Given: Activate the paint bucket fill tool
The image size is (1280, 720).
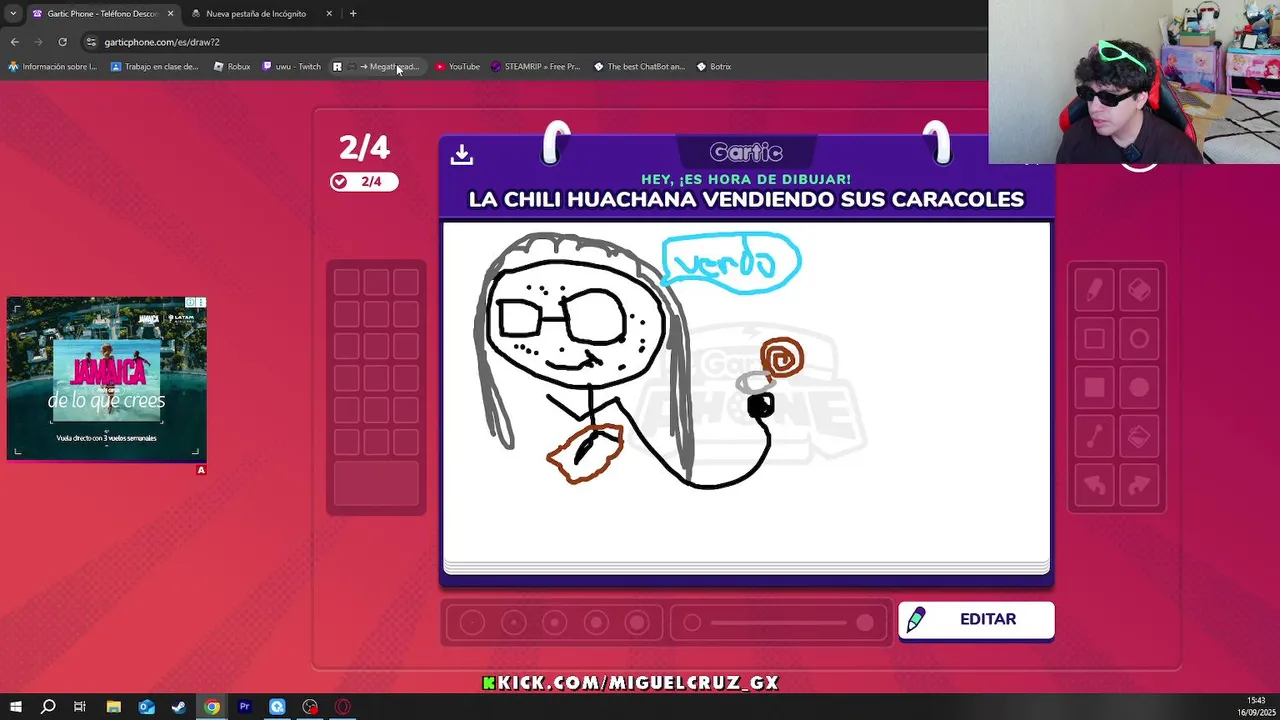Looking at the screenshot, I should [1139, 437].
